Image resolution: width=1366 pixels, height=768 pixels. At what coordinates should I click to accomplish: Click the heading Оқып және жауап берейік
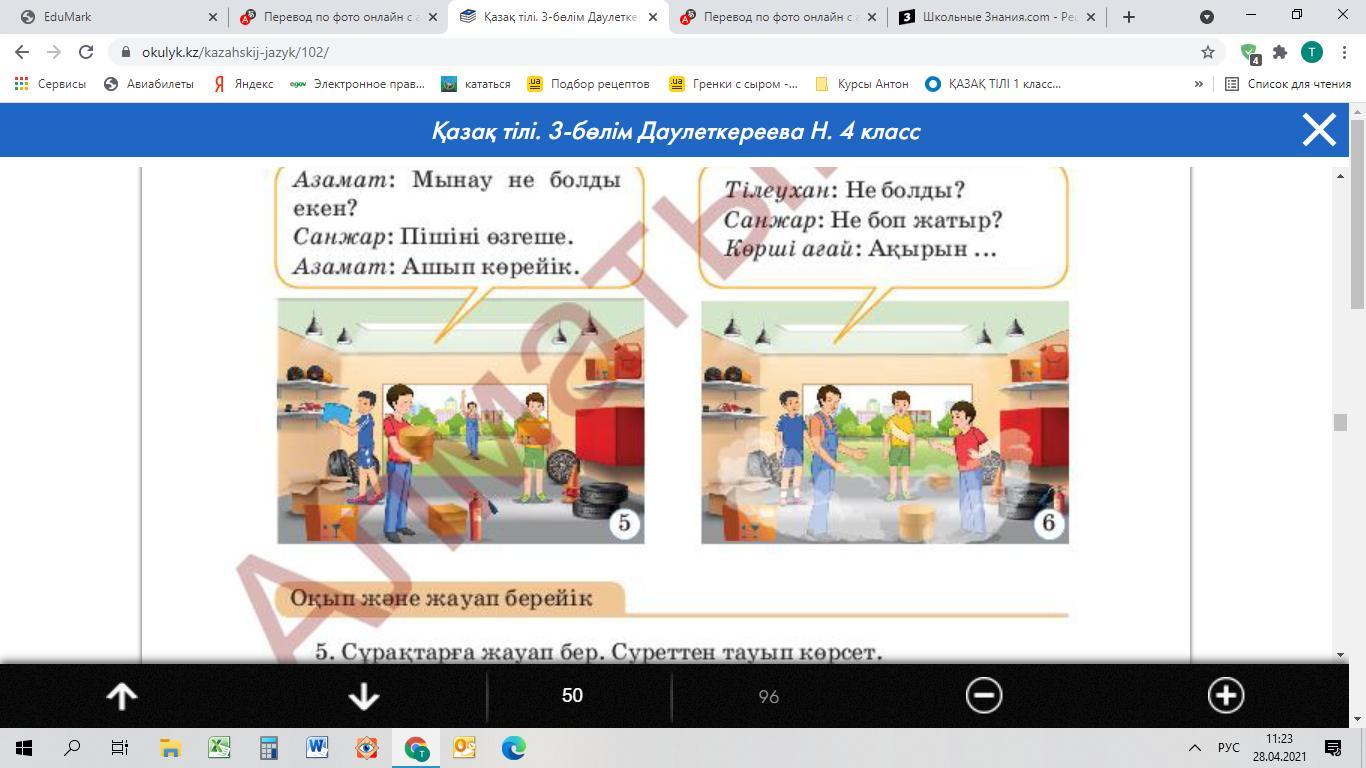point(441,598)
